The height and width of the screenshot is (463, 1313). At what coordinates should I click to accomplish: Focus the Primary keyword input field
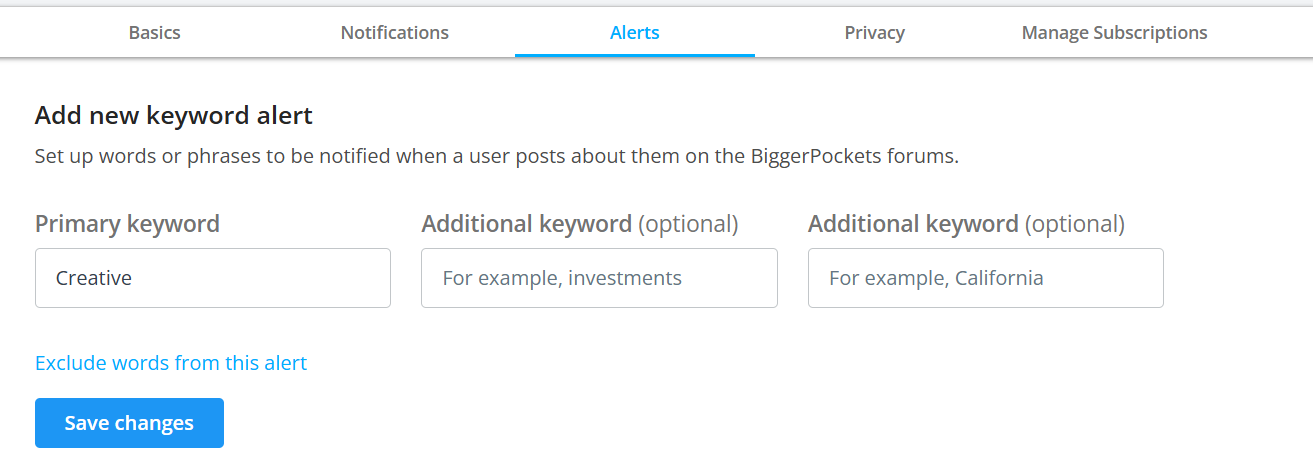pos(213,278)
